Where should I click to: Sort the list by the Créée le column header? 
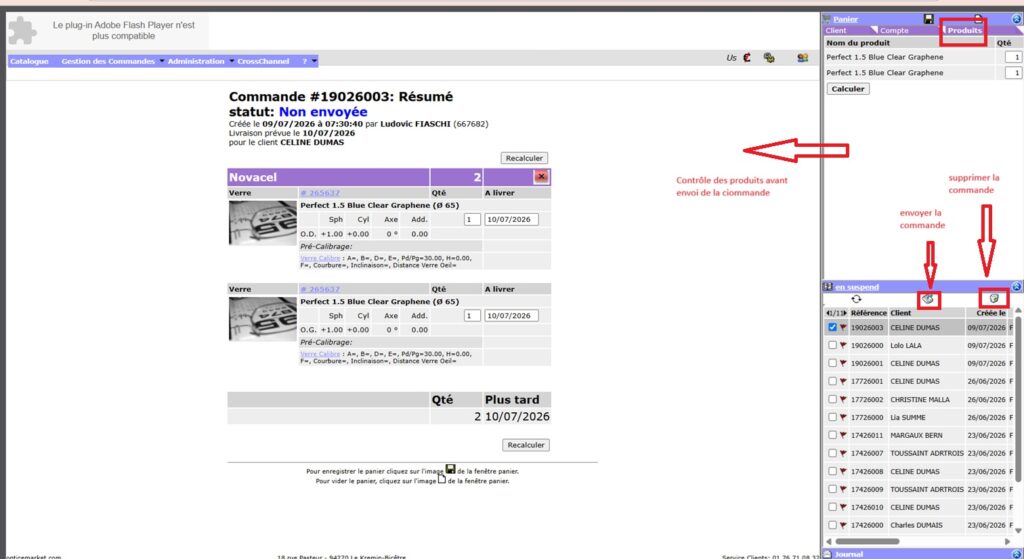pos(991,313)
